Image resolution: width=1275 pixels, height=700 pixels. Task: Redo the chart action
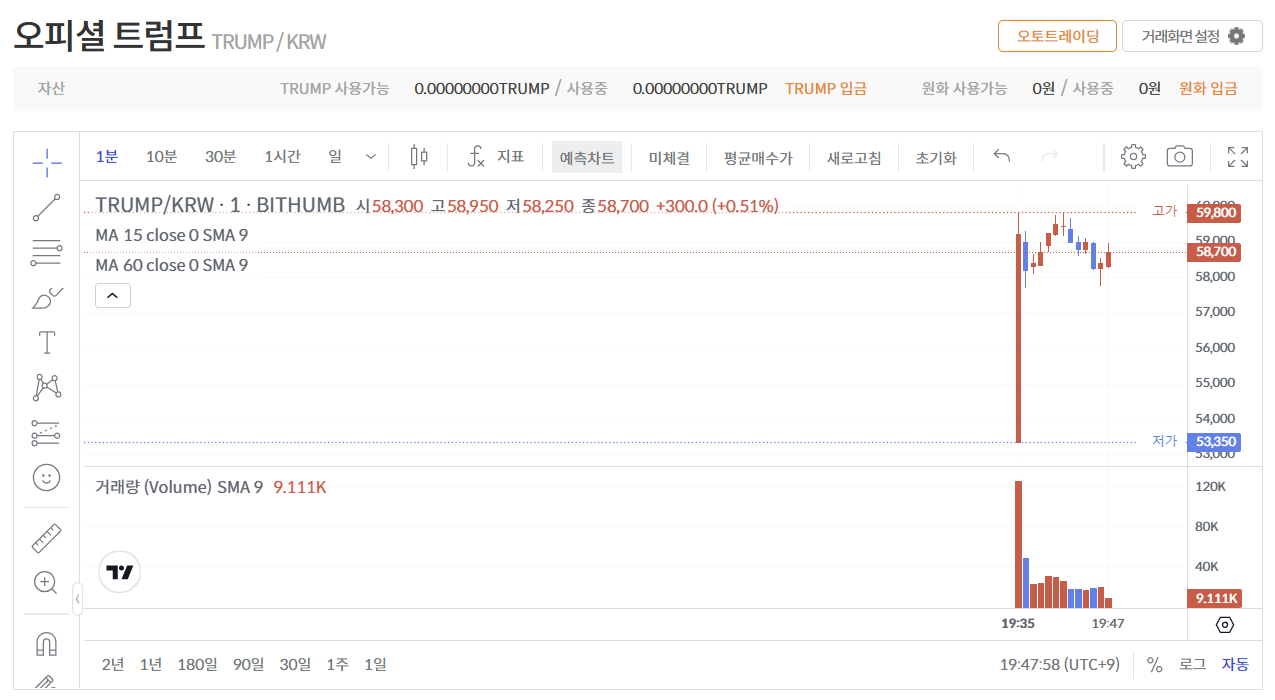1049,157
